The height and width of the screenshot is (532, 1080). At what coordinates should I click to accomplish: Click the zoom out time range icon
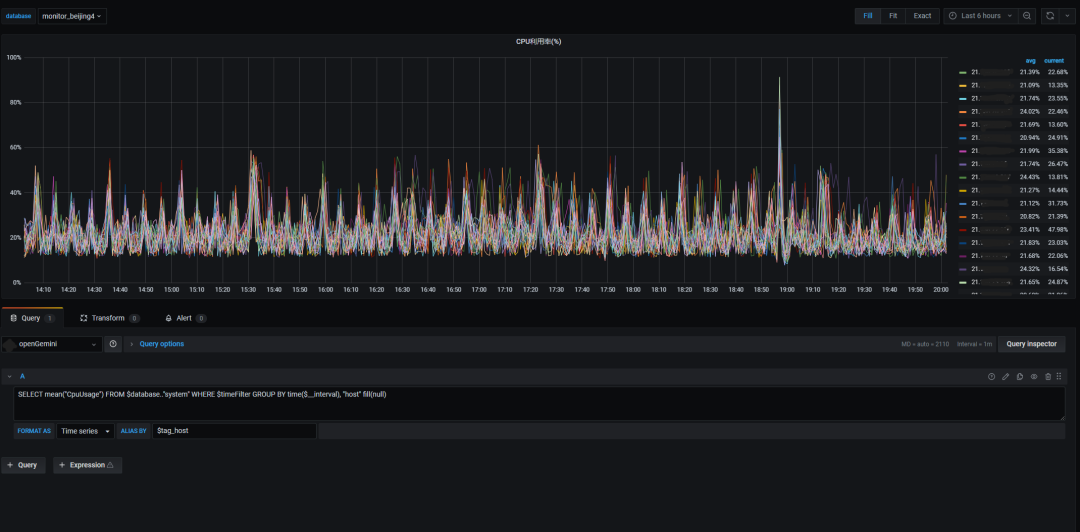[1027, 16]
